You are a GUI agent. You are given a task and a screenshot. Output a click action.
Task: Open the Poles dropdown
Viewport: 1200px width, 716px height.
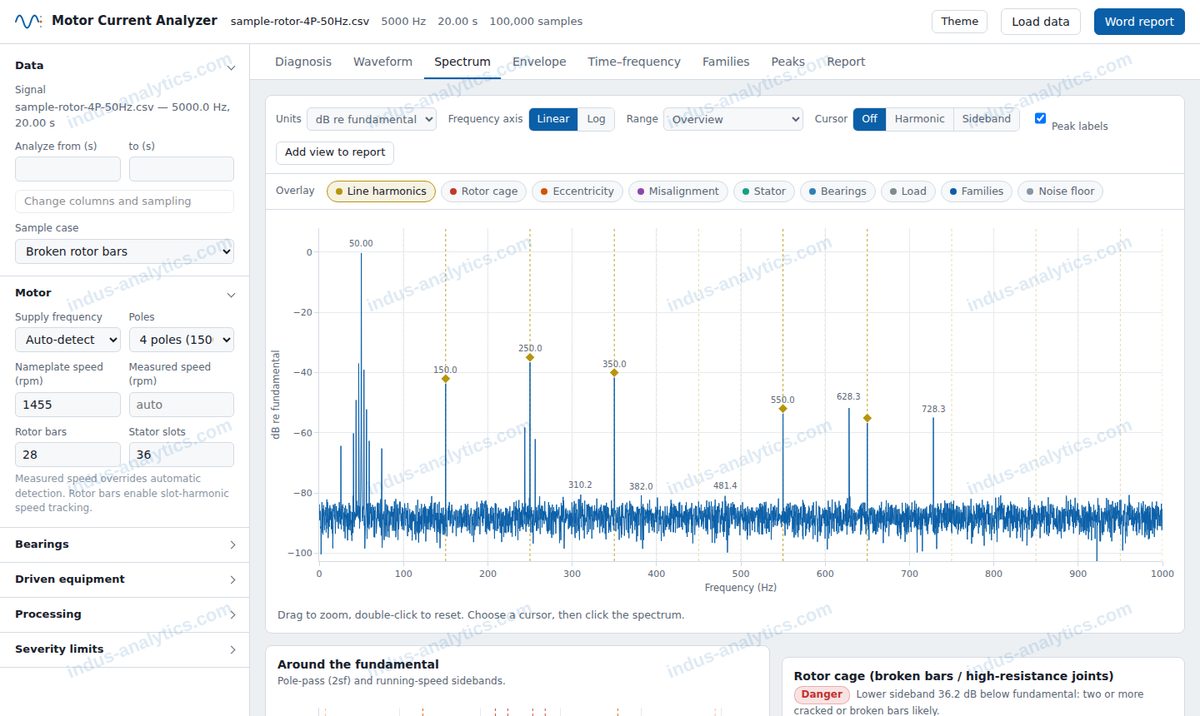coord(181,340)
